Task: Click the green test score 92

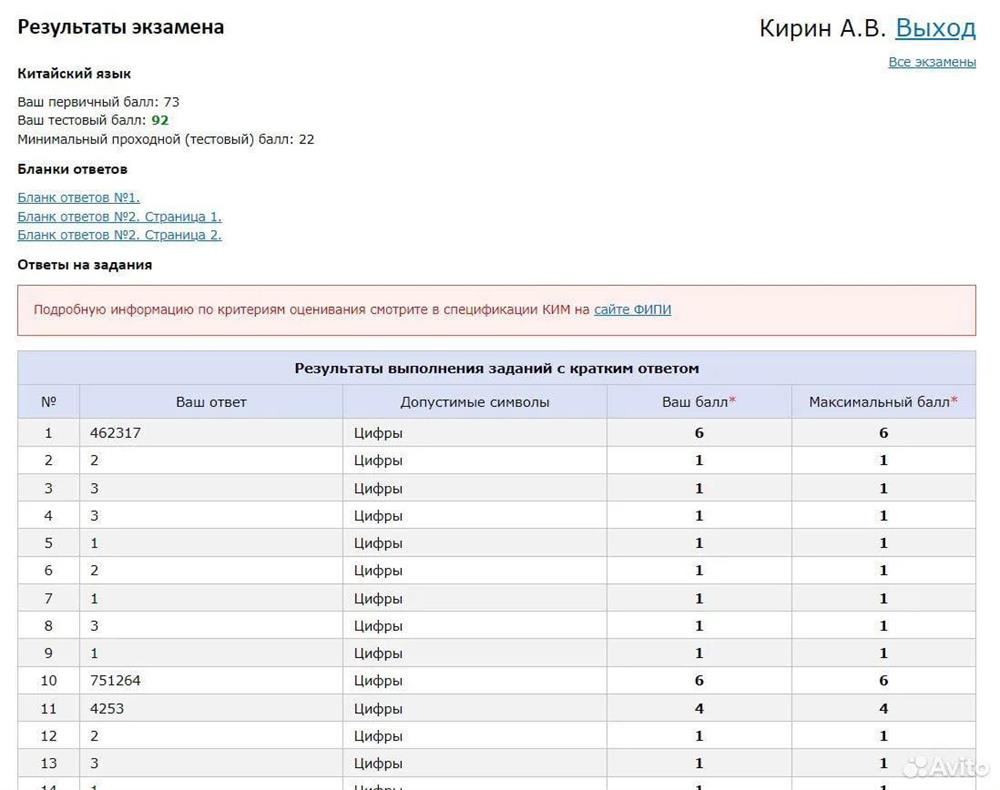Action: click(x=160, y=121)
